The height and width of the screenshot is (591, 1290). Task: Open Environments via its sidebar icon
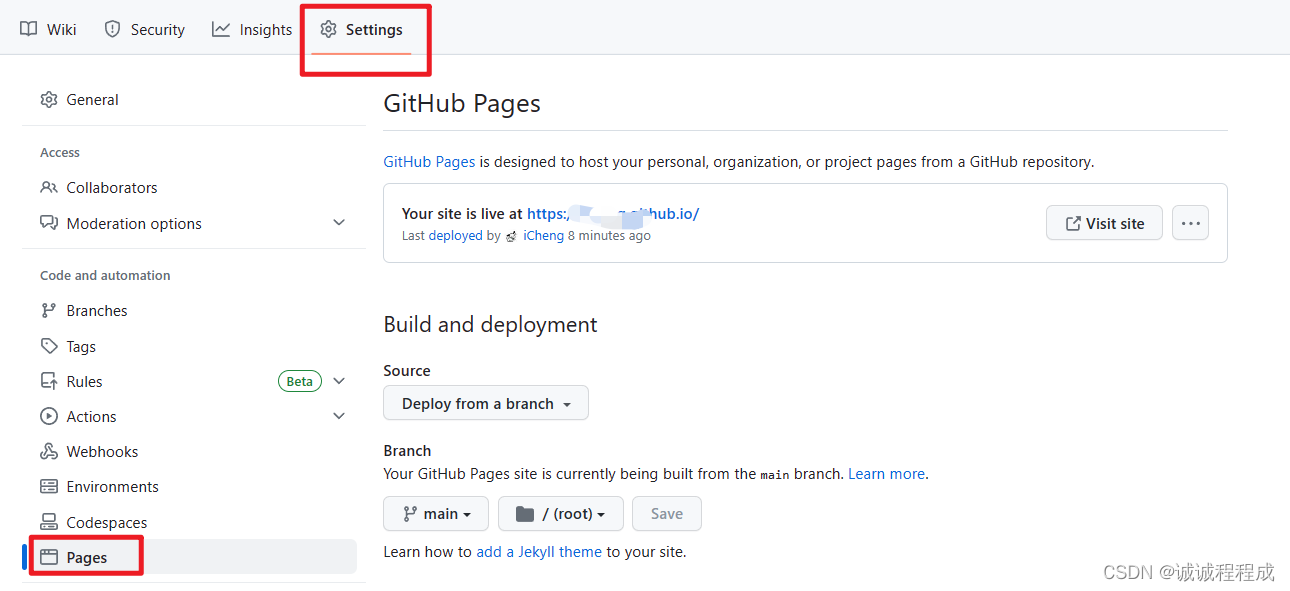click(48, 486)
